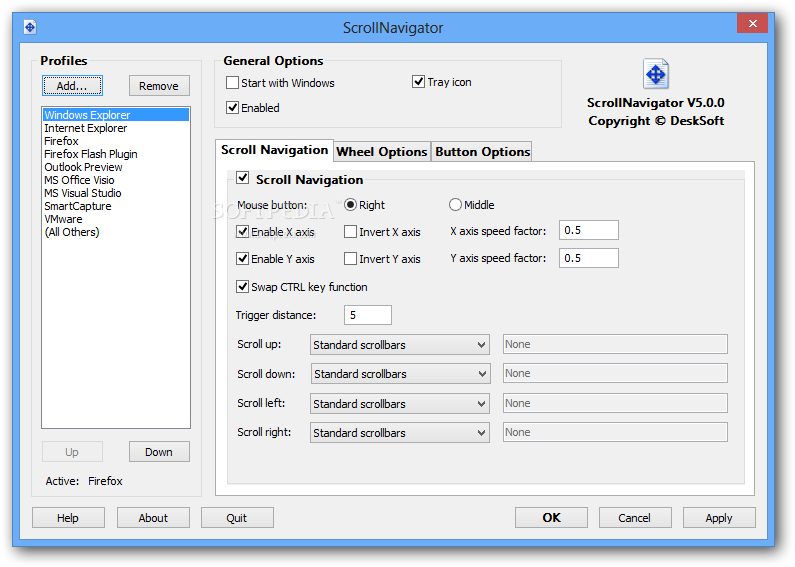The image size is (795, 567).
Task: Select the MS Office Visio profile
Action: (x=116, y=180)
